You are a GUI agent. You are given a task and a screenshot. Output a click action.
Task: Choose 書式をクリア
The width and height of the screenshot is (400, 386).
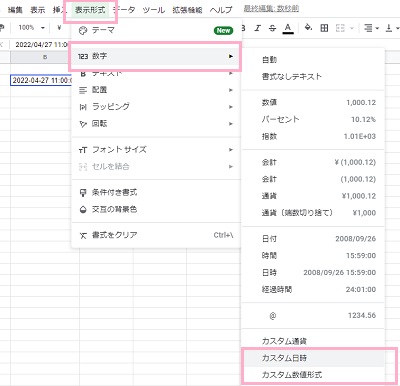(156, 235)
